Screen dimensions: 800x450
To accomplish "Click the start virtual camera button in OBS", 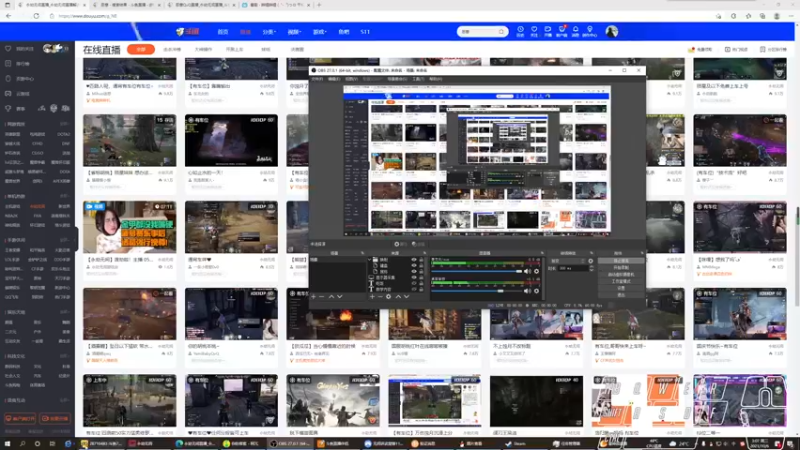I will pos(621,274).
